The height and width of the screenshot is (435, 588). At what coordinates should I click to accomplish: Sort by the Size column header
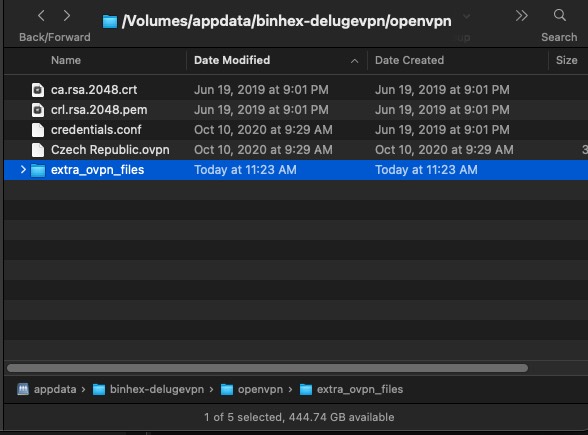pos(566,60)
